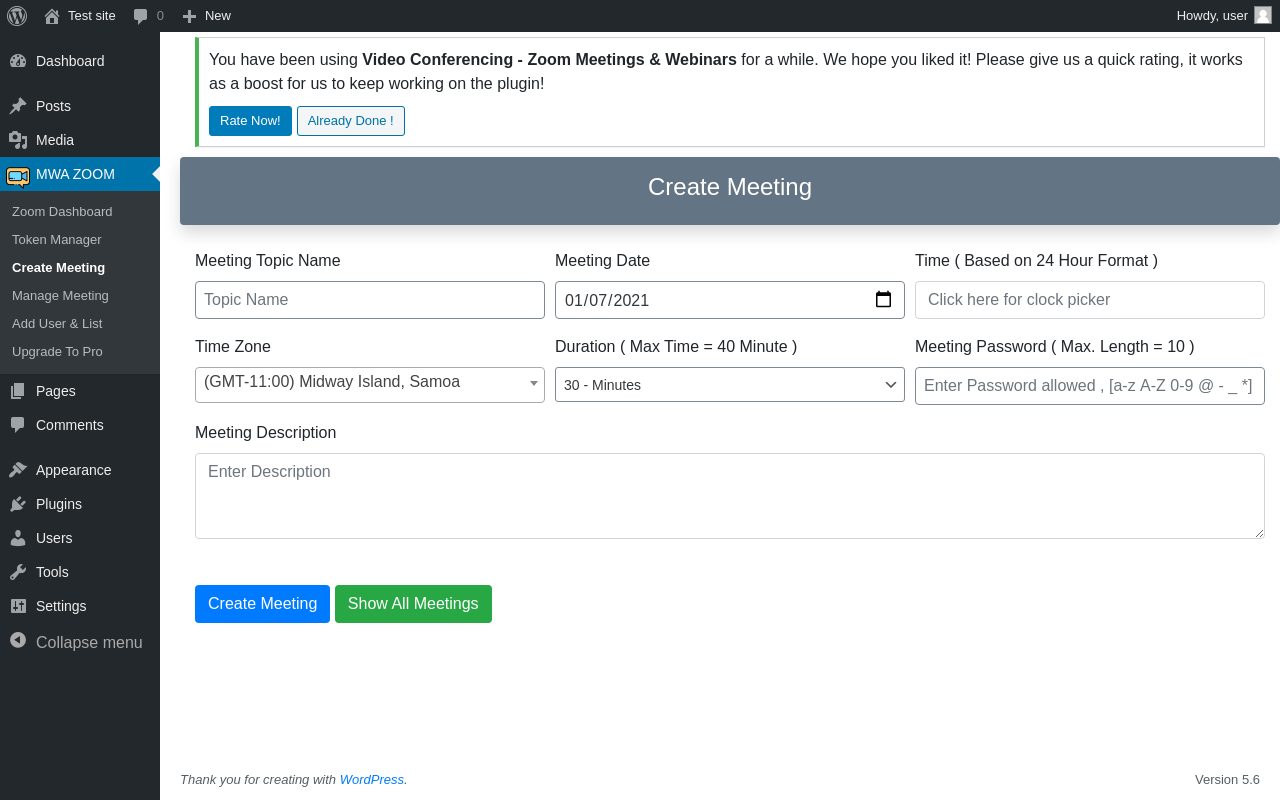Viewport: 1280px width, 800px height.
Task: Open the clock picker time field
Action: [x=1090, y=300]
